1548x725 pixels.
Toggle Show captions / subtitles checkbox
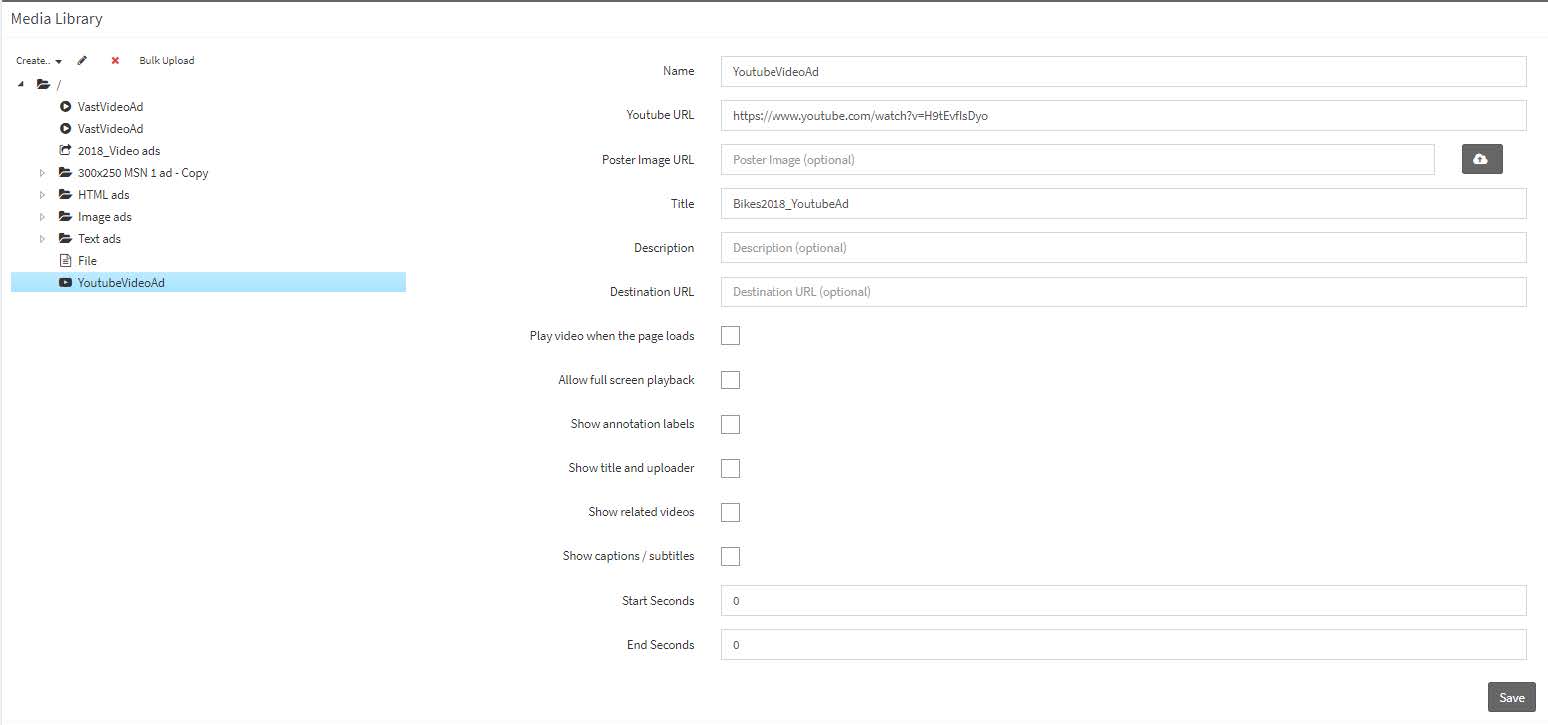pos(730,556)
